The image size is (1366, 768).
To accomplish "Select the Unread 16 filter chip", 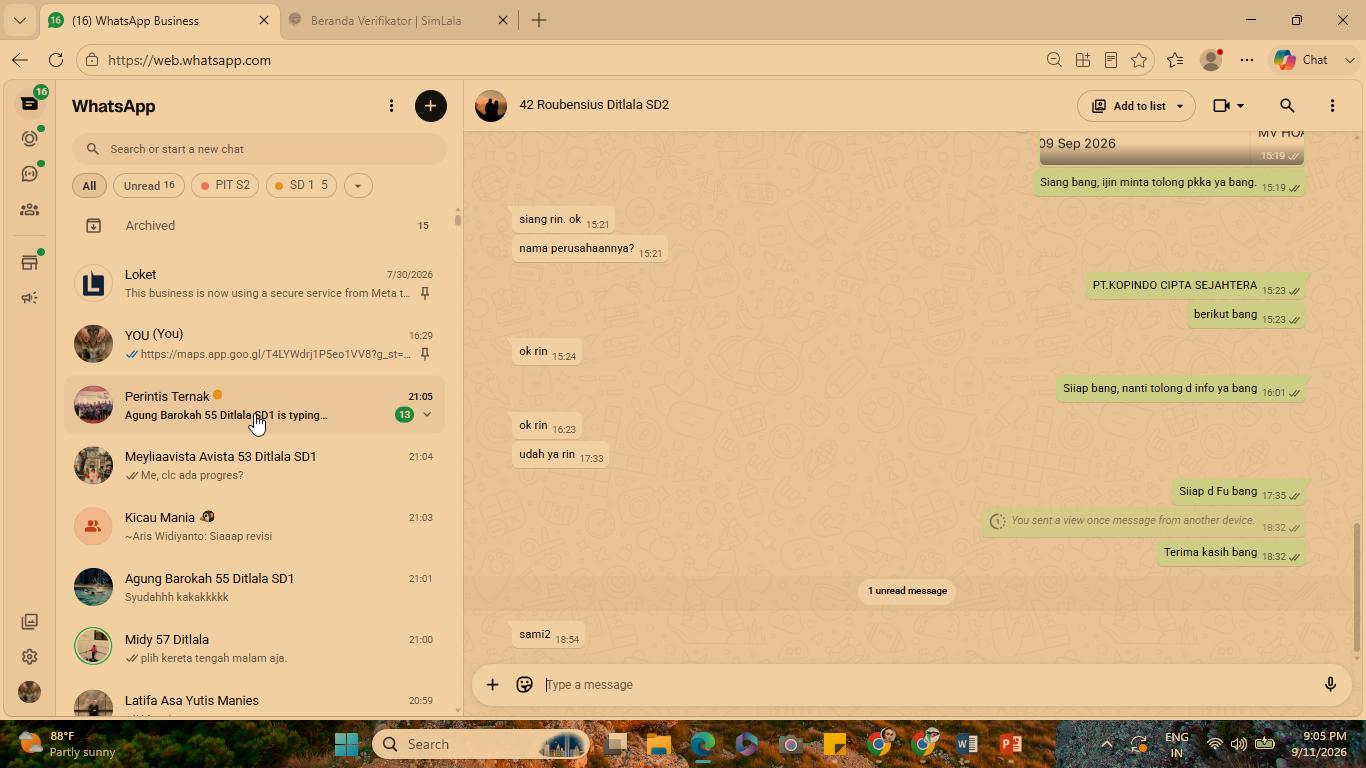I will tap(149, 185).
